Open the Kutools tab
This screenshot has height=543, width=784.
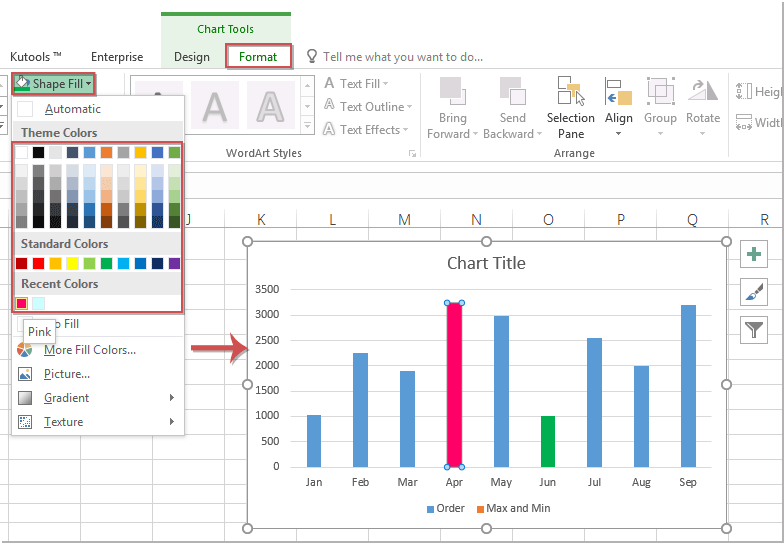(36, 57)
